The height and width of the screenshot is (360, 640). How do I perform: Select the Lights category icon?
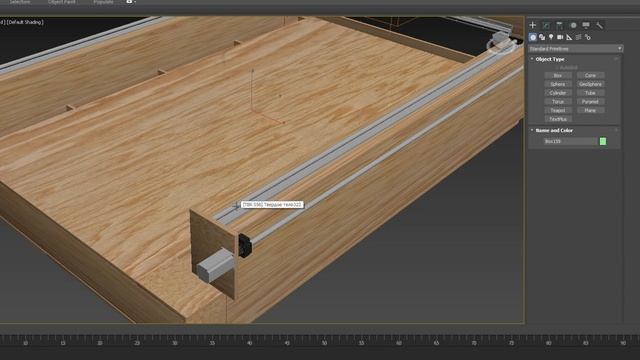tap(551, 37)
